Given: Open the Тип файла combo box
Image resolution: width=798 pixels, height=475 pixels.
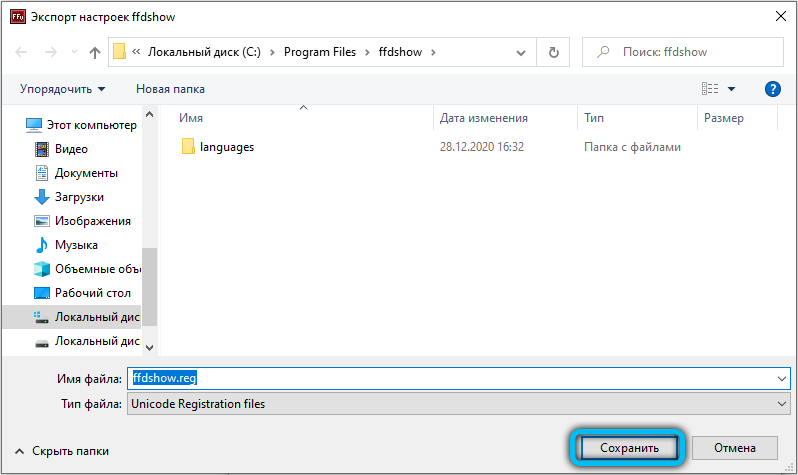Looking at the screenshot, I should coord(459,404).
